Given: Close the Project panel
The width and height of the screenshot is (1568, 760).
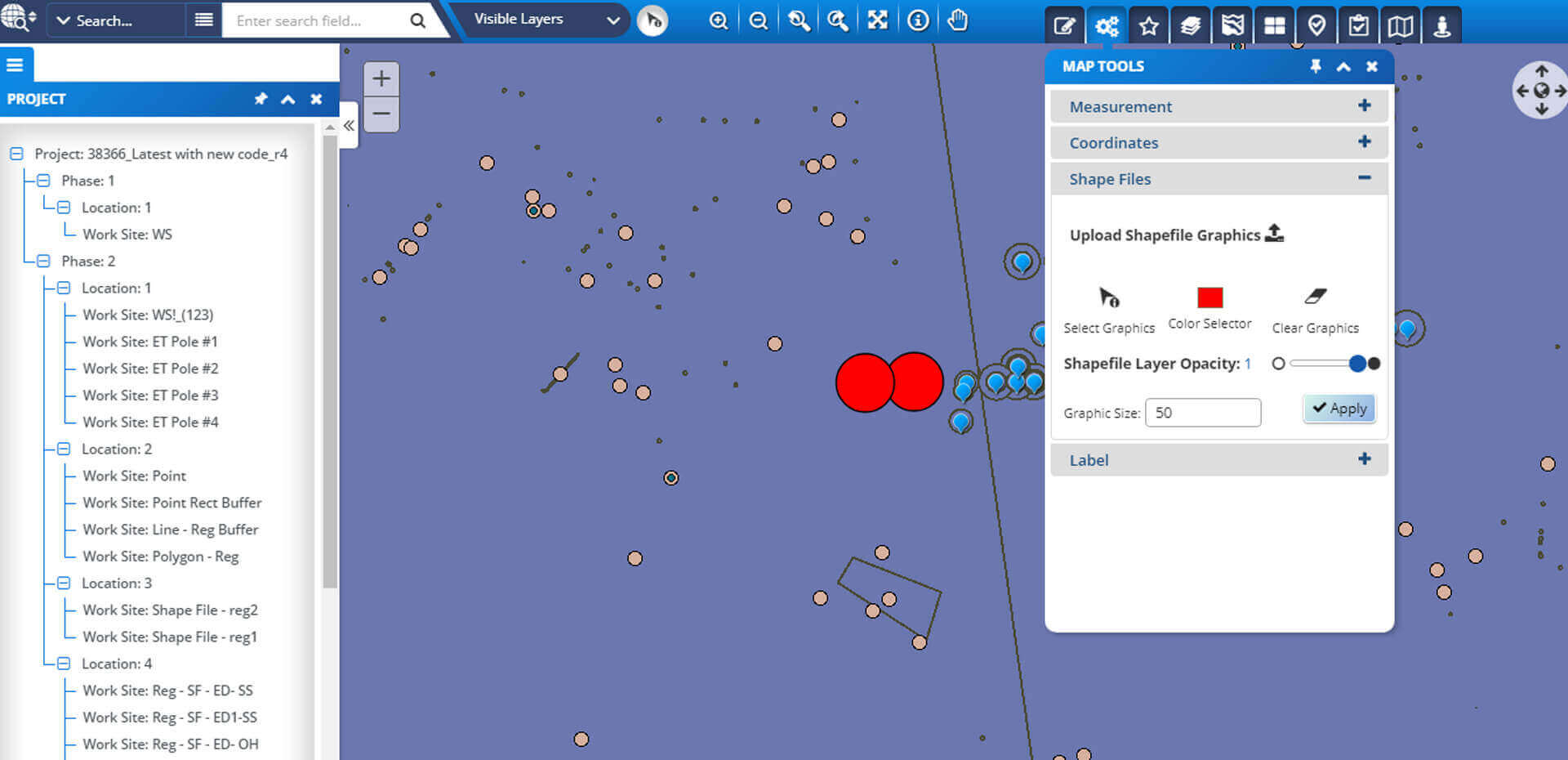Looking at the screenshot, I should click(x=316, y=99).
